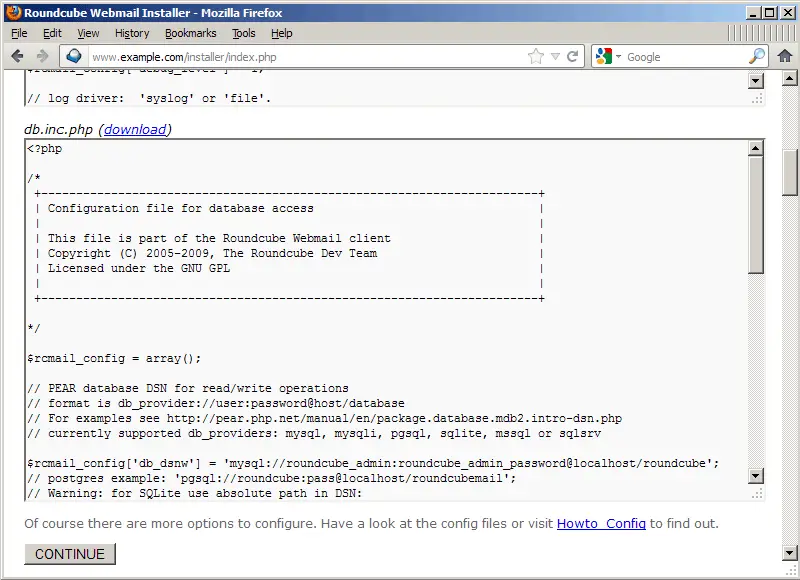Click the SQLite warning comment line

pyautogui.click(x=194, y=493)
